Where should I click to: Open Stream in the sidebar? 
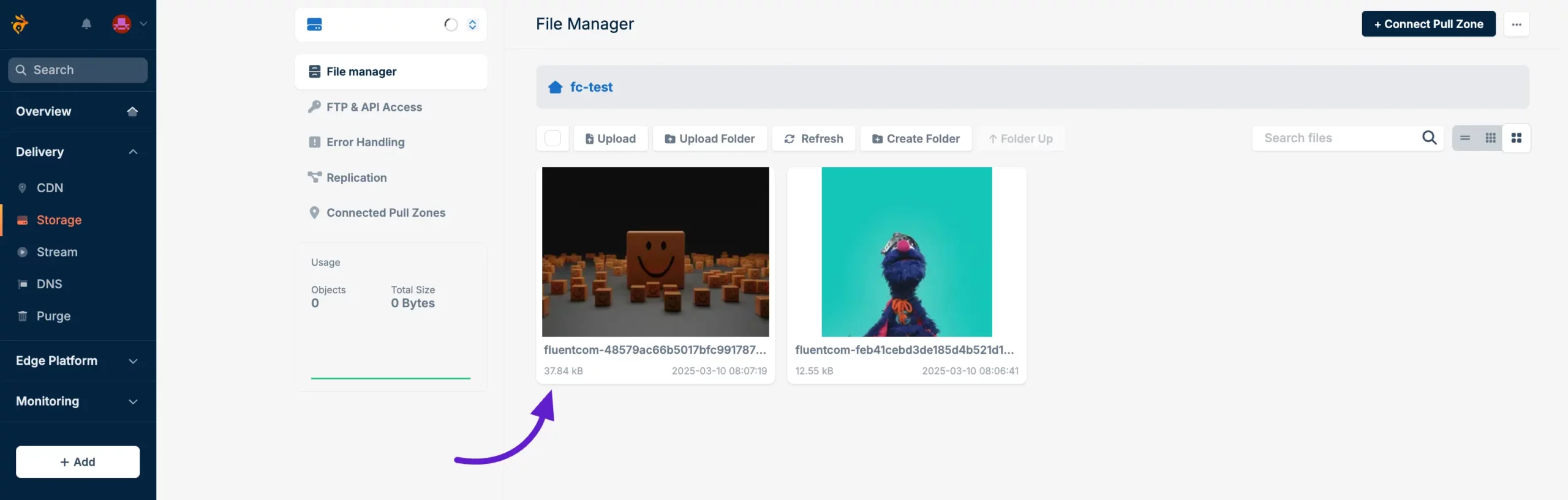[57, 252]
